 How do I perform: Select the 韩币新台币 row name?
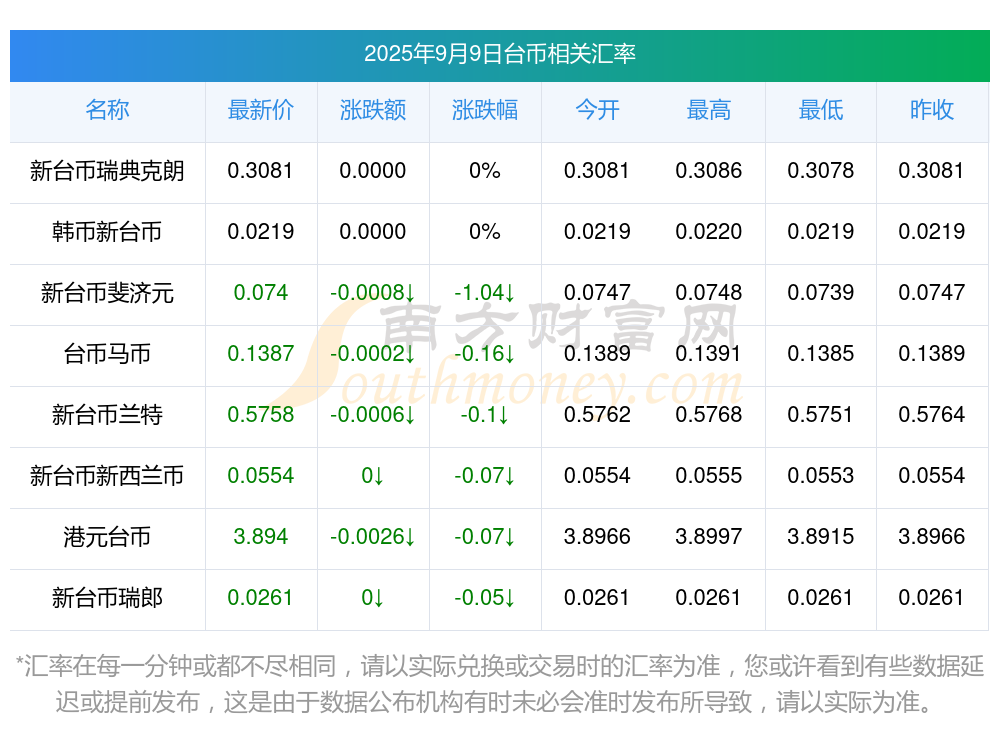tap(107, 232)
